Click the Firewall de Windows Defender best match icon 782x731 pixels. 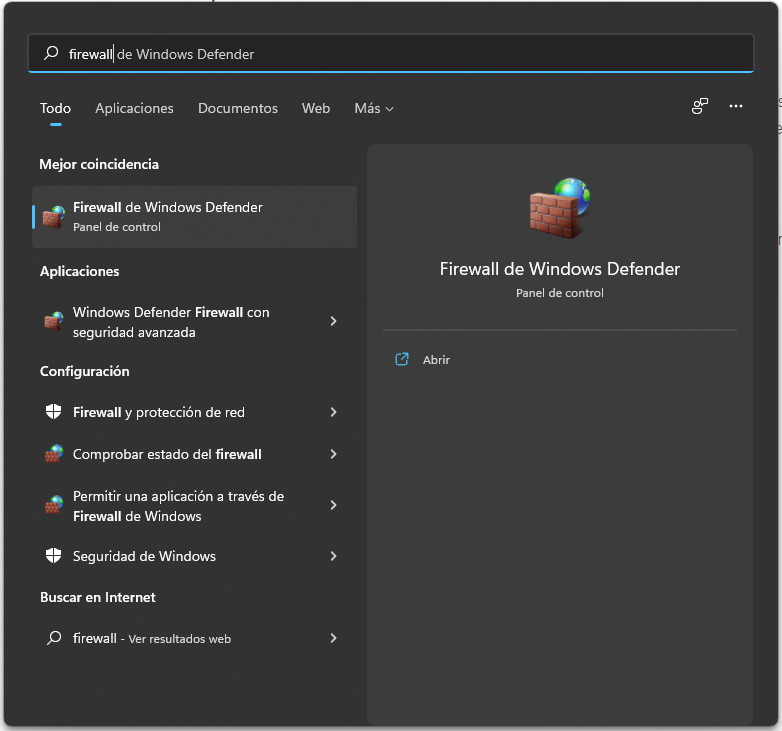point(54,217)
